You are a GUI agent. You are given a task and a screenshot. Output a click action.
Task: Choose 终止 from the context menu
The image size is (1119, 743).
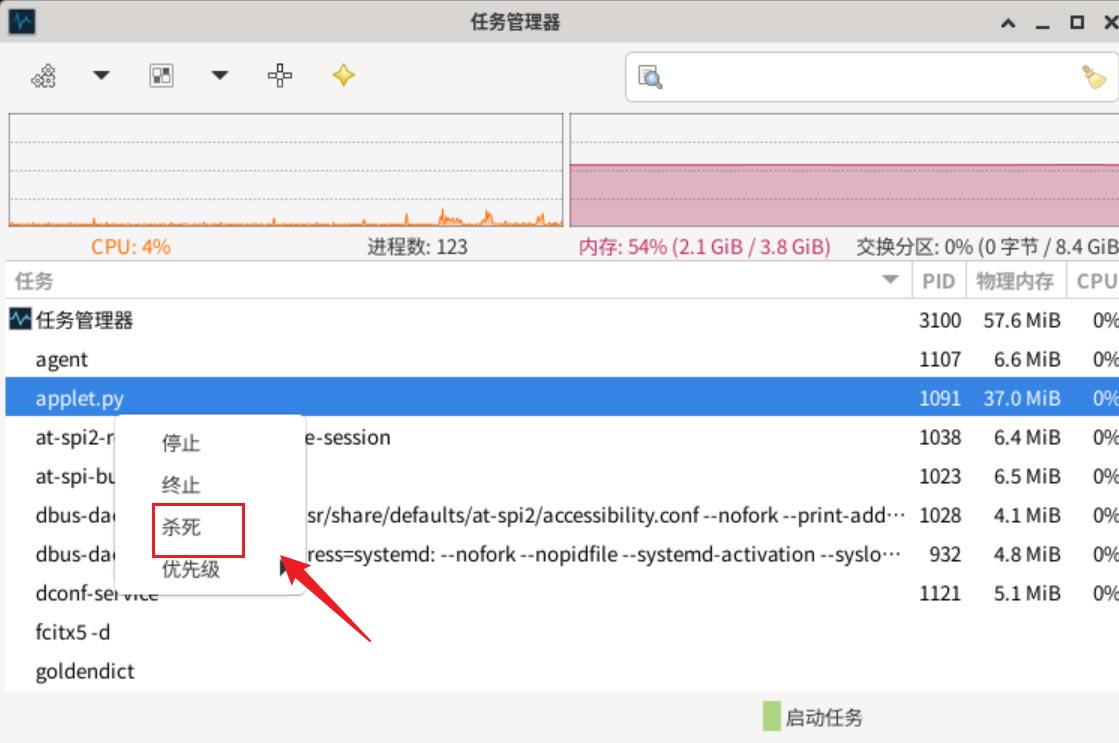pyautogui.click(x=181, y=485)
